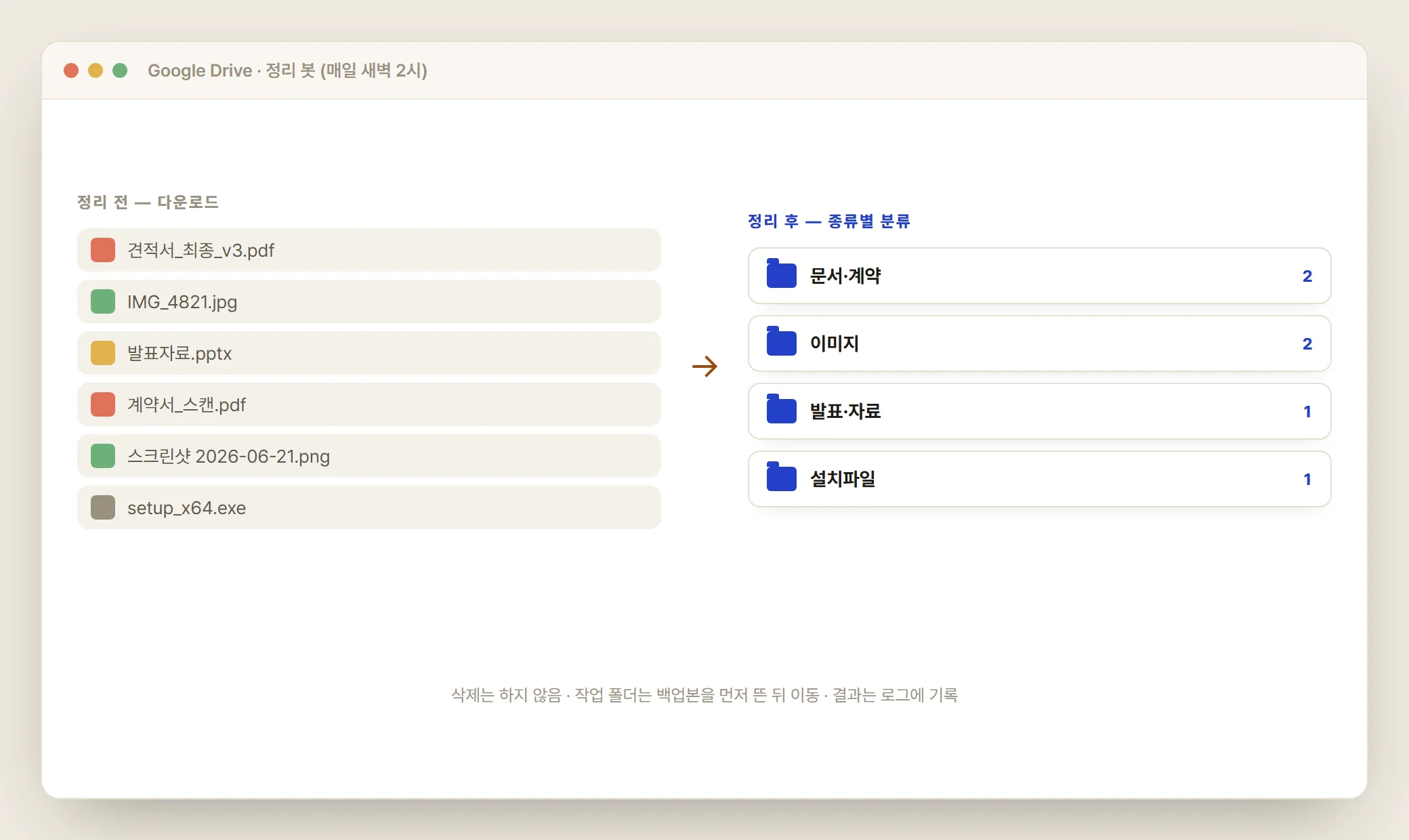Click the footer note 삭제는 하지 않음

tap(507, 695)
